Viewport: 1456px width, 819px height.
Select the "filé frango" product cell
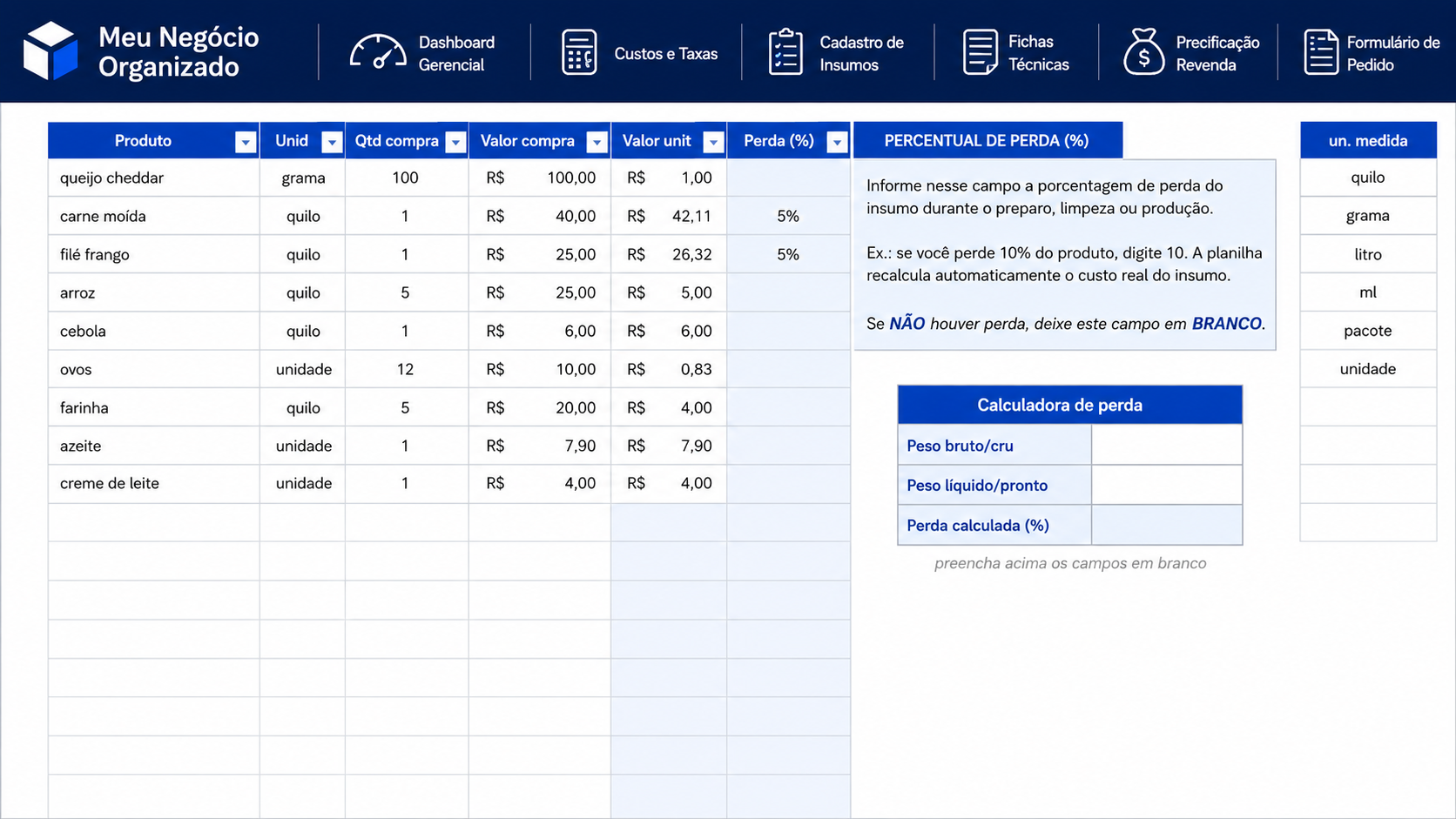point(154,254)
